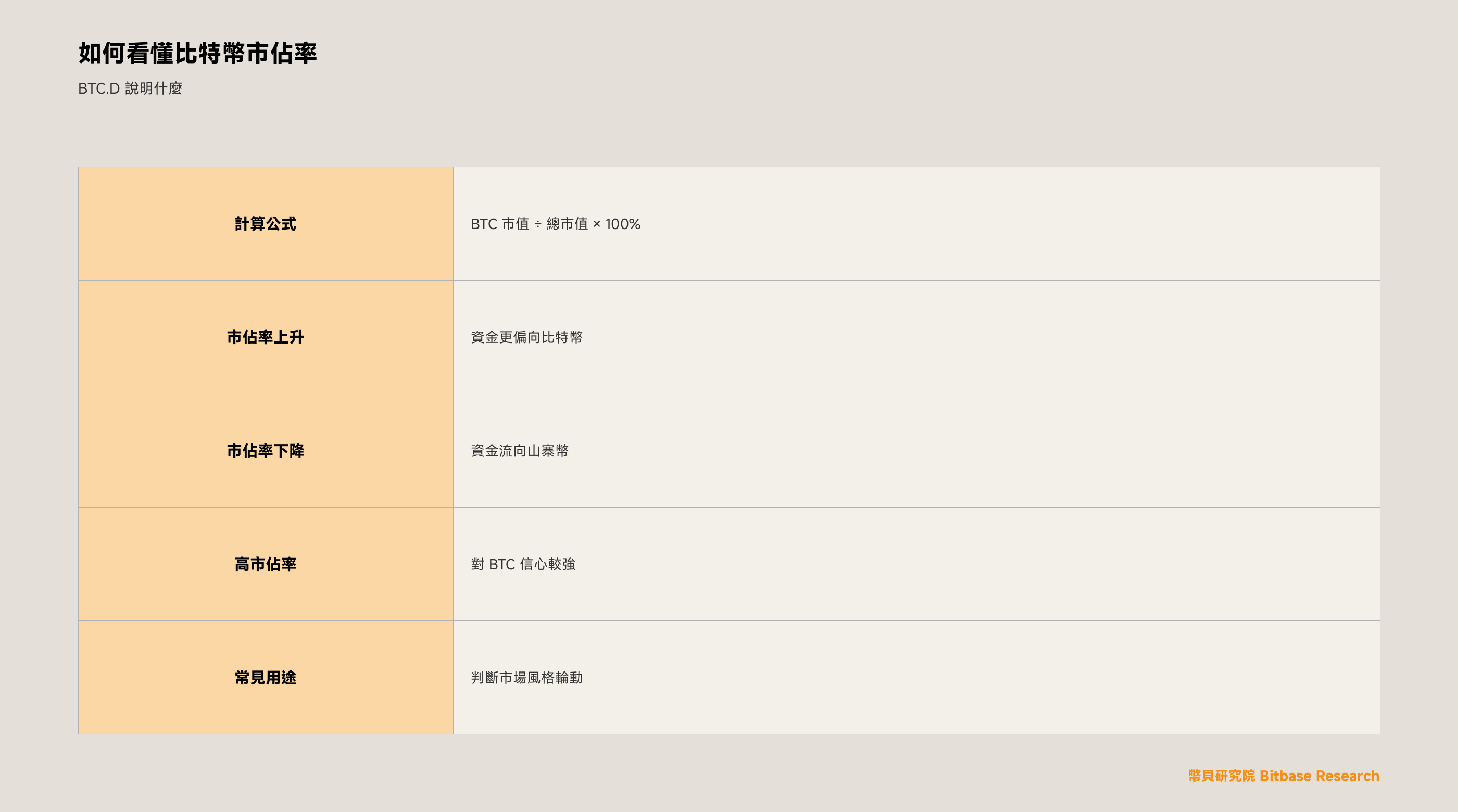Image resolution: width=1458 pixels, height=812 pixels.
Task: Select the text 資金流向山寨幣
Action: [x=520, y=450]
